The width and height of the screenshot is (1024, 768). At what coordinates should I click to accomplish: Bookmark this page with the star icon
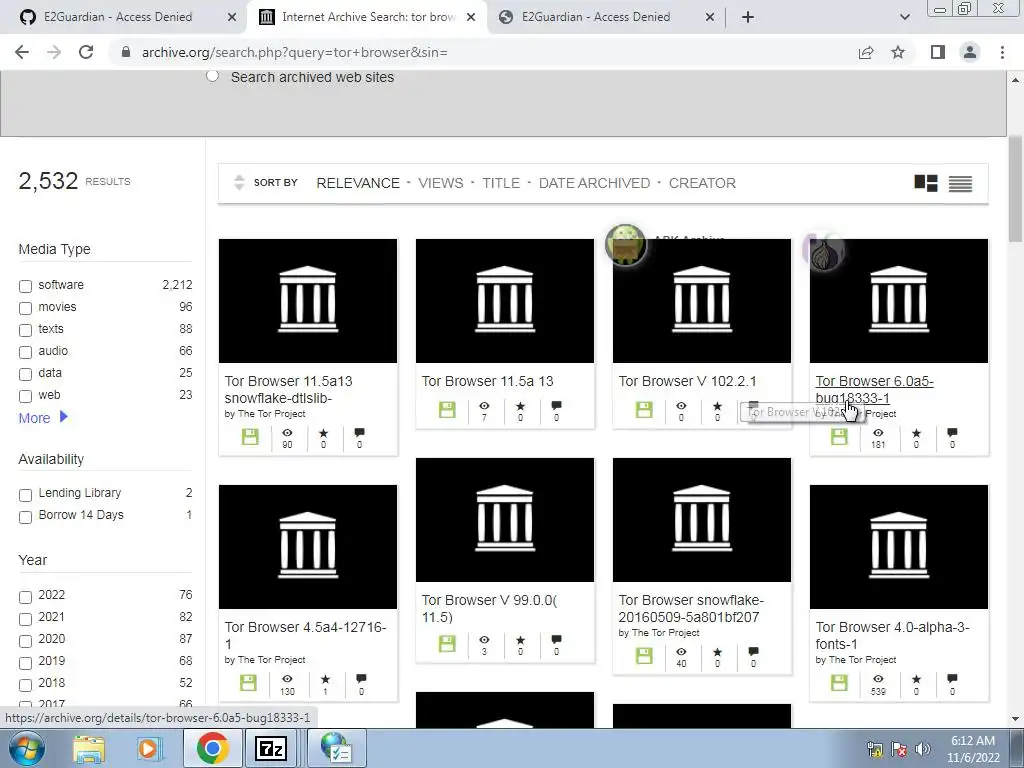(898, 52)
